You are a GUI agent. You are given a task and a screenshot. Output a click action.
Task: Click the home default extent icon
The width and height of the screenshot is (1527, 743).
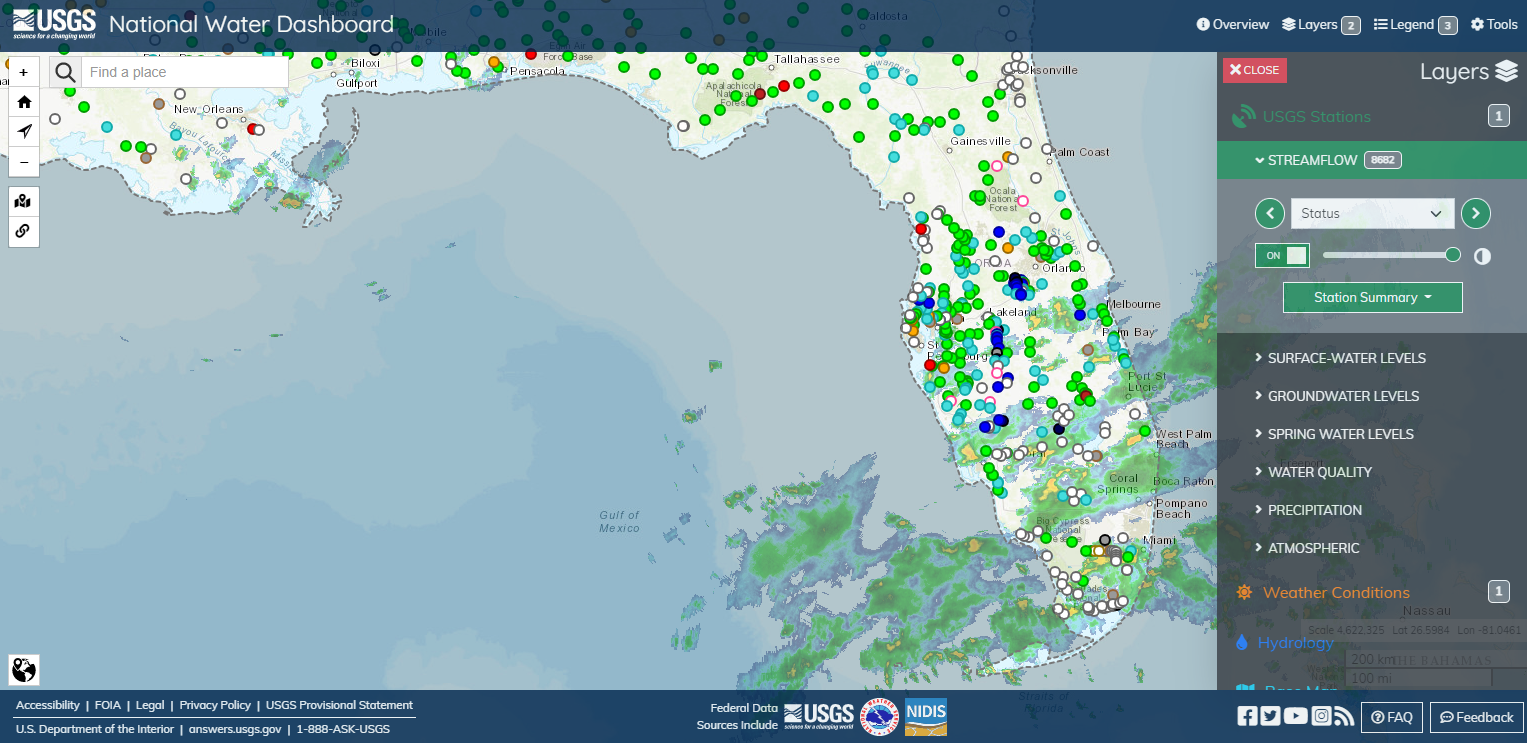[23, 101]
